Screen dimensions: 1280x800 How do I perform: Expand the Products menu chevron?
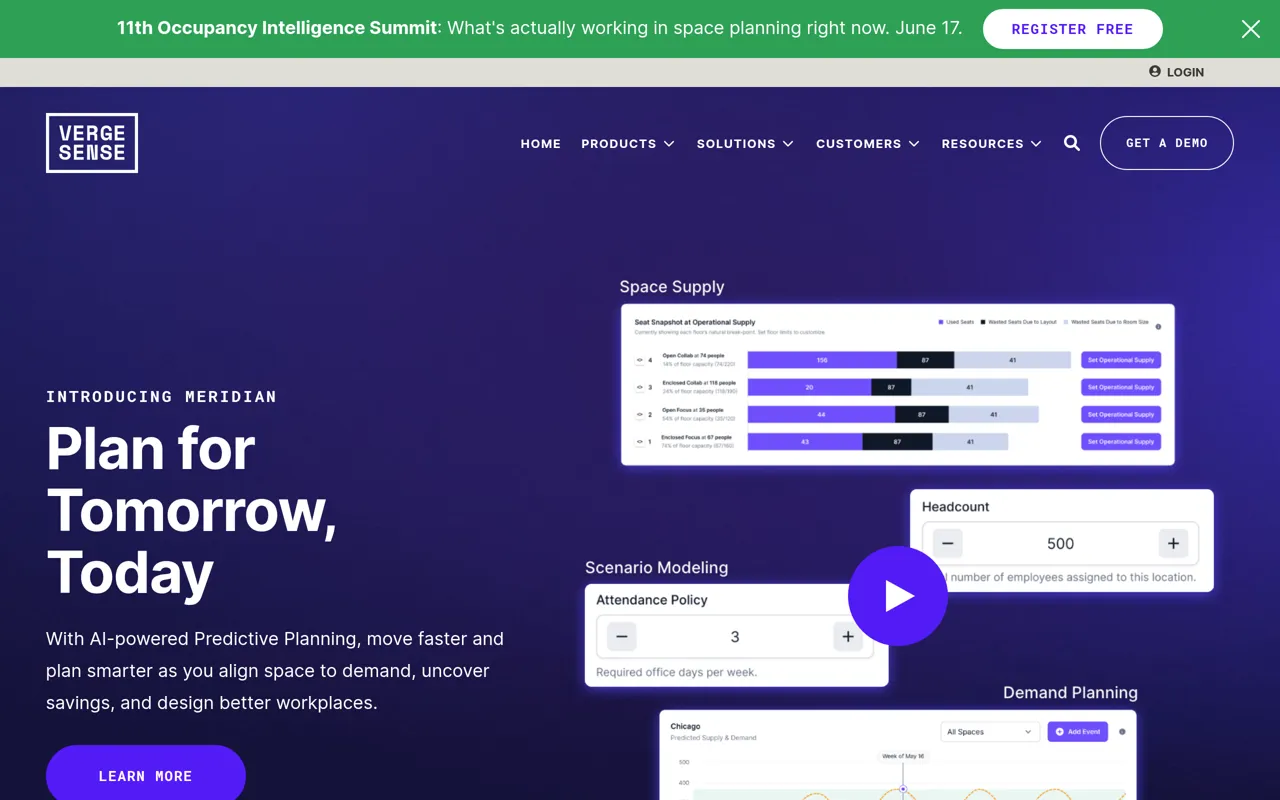coord(669,144)
